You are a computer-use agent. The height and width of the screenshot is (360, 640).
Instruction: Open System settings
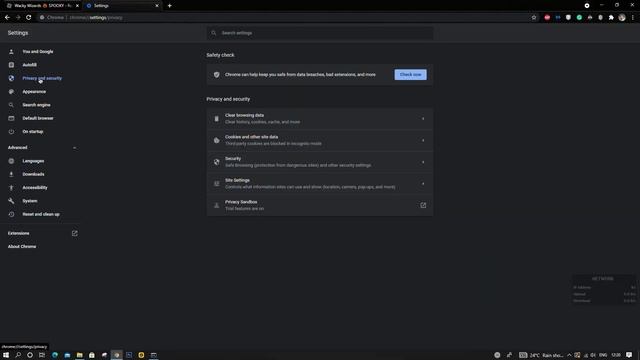[x=29, y=201]
